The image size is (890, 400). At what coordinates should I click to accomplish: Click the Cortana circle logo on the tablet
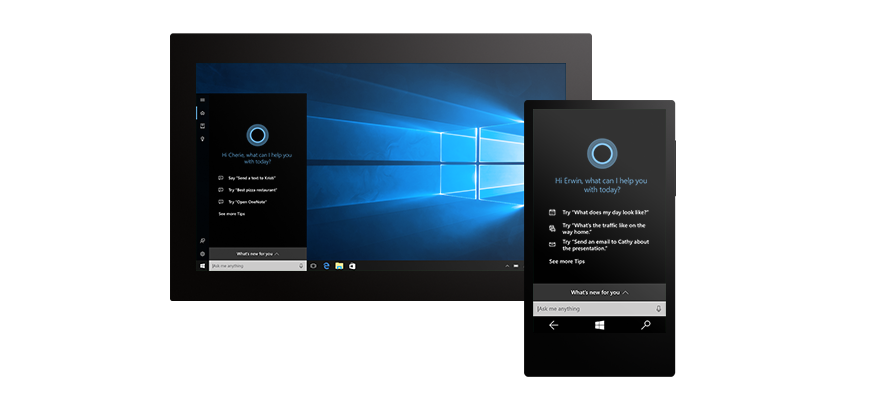click(257, 135)
